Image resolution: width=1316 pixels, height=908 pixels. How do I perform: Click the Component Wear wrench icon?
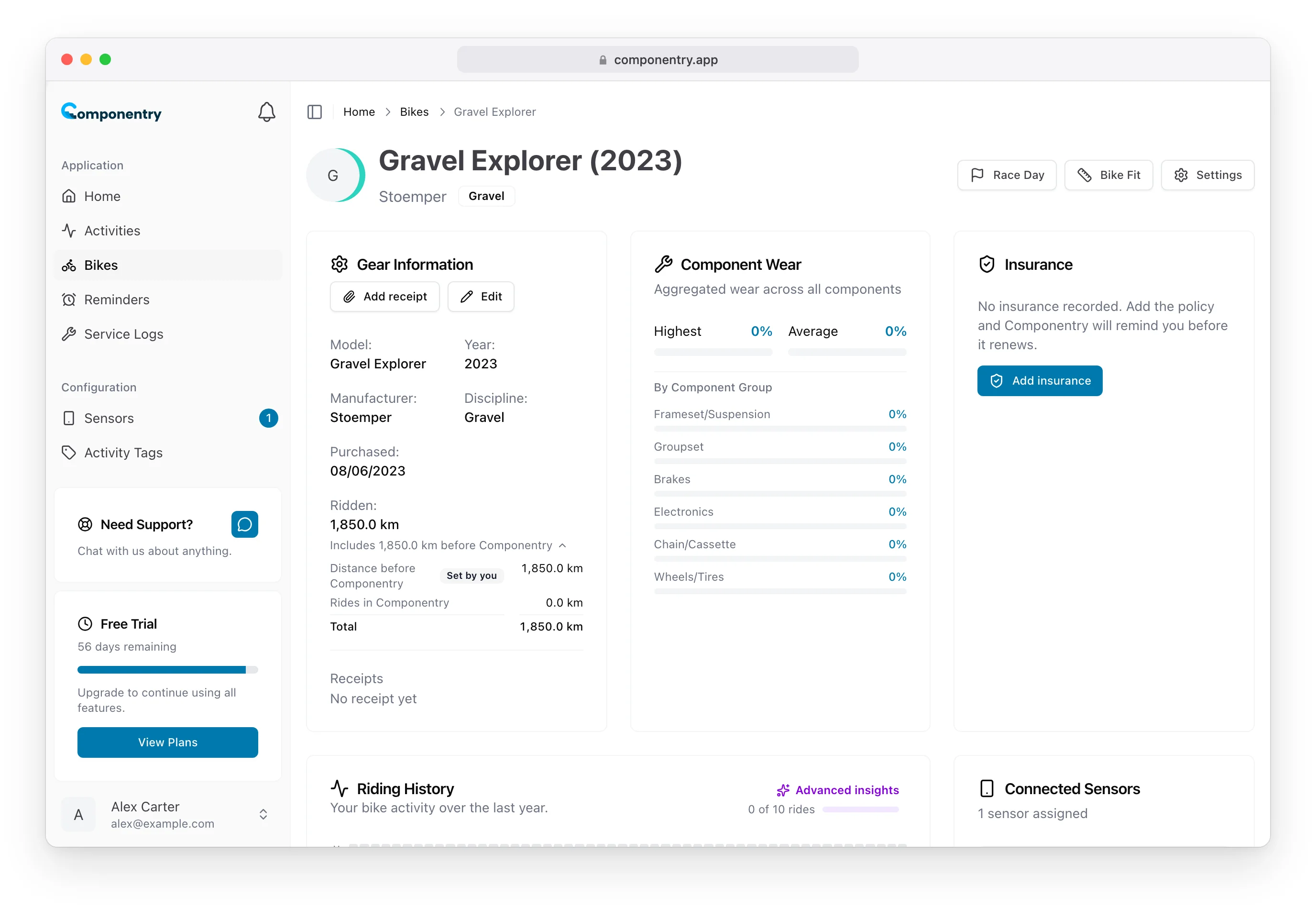click(x=663, y=265)
